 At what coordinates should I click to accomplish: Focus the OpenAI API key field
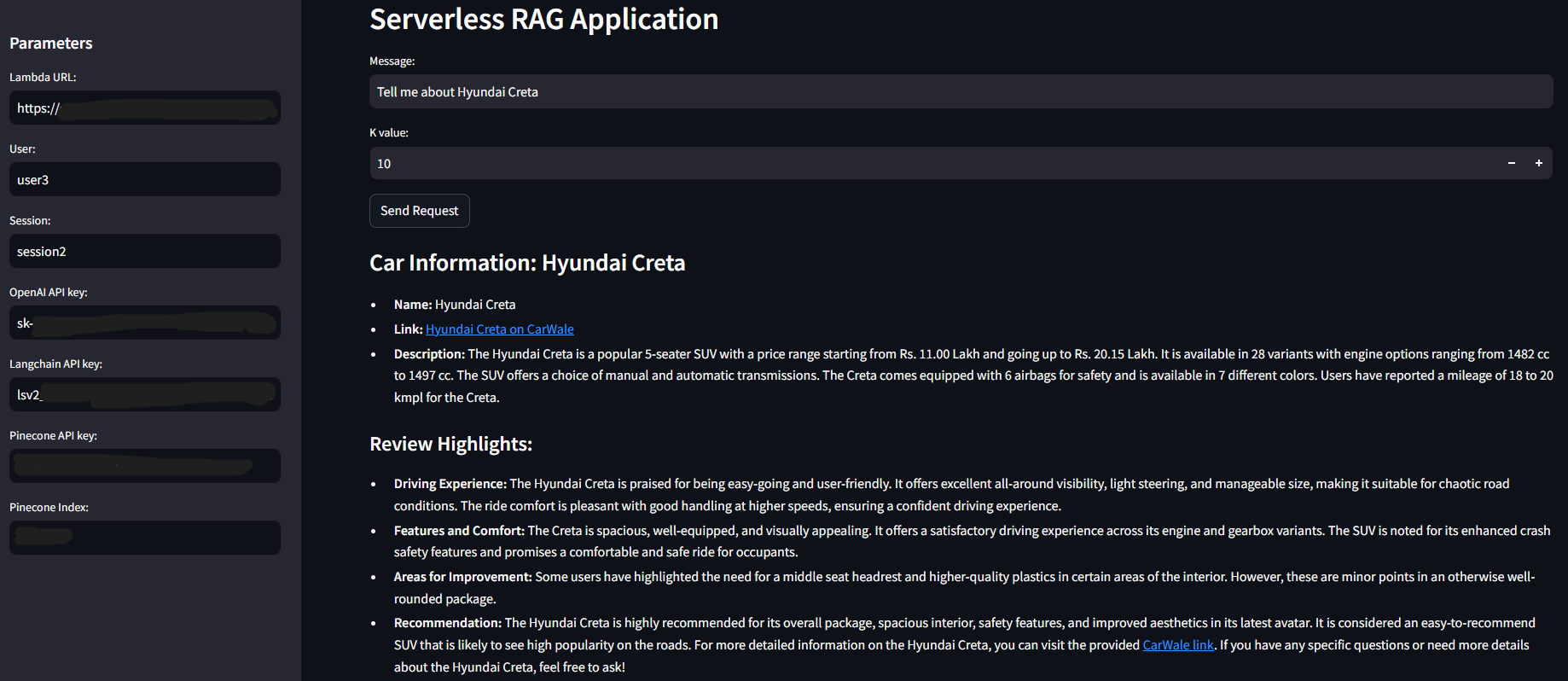coord(145,323)
